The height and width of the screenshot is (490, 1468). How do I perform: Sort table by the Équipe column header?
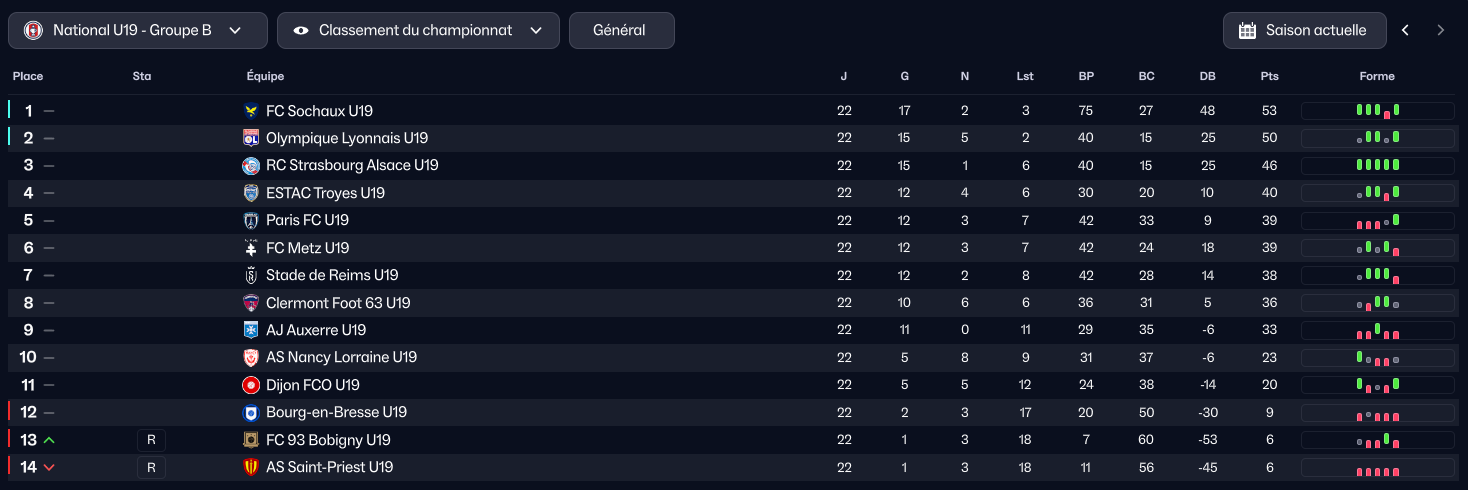pos(265,76)
